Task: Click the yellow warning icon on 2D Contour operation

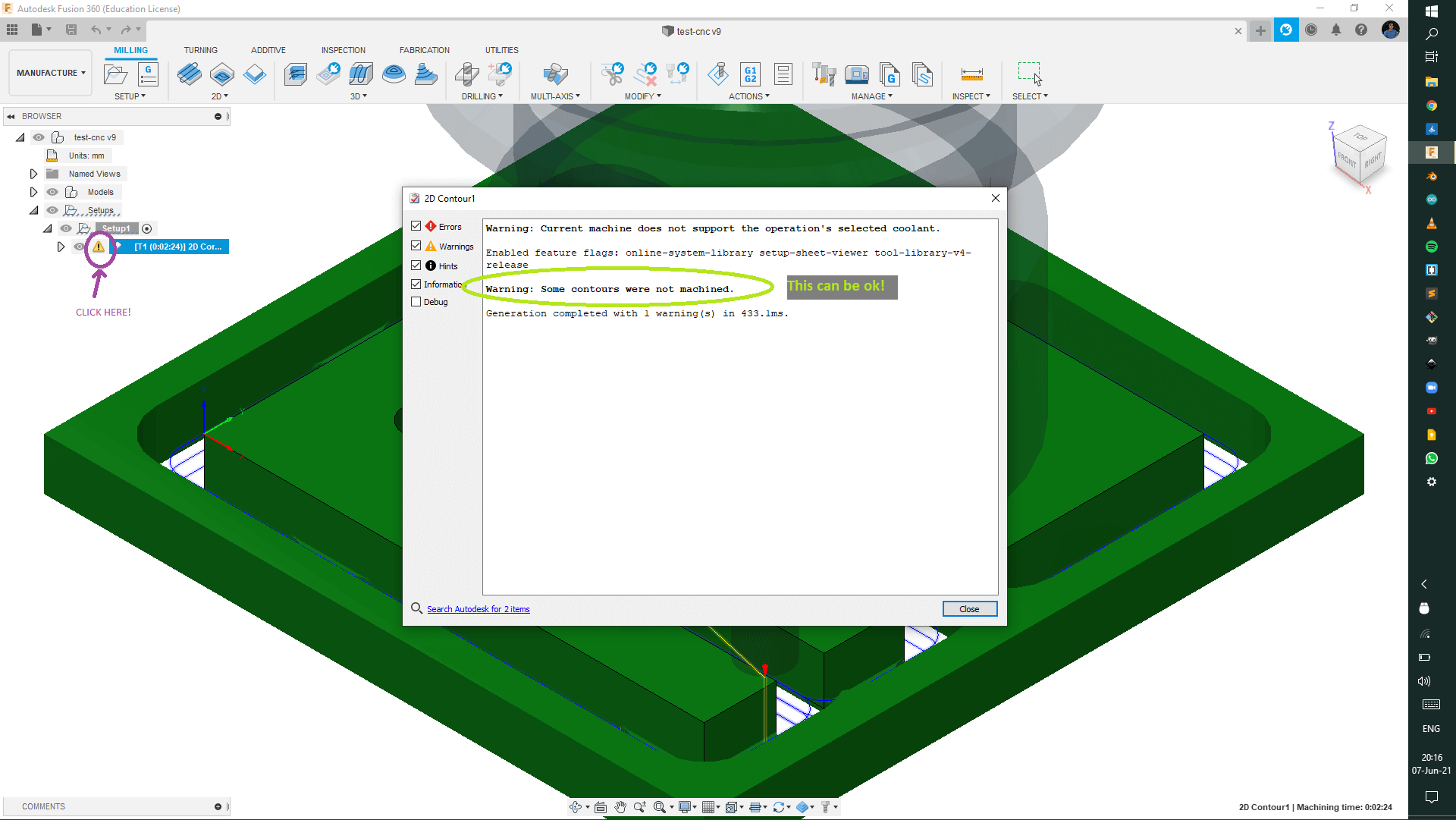Action: pos(99,247)
